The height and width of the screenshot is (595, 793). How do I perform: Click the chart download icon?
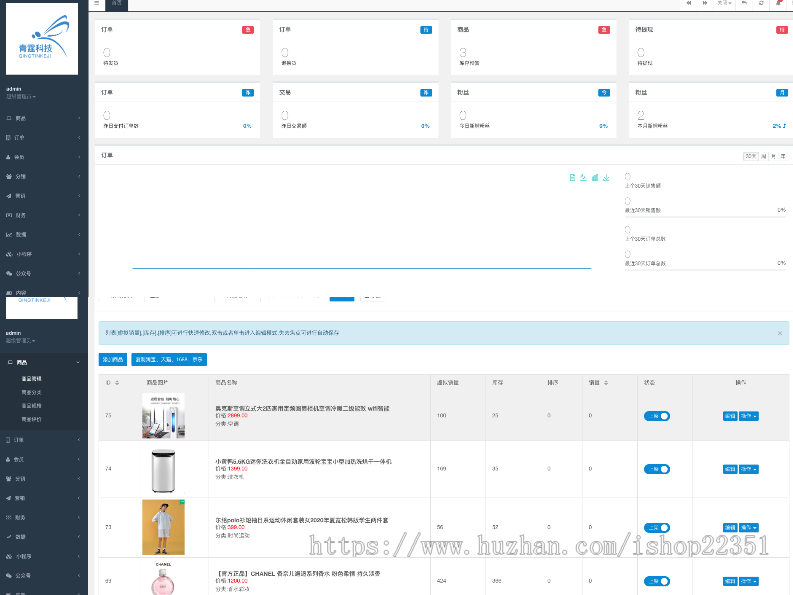[x=606, y=177]
